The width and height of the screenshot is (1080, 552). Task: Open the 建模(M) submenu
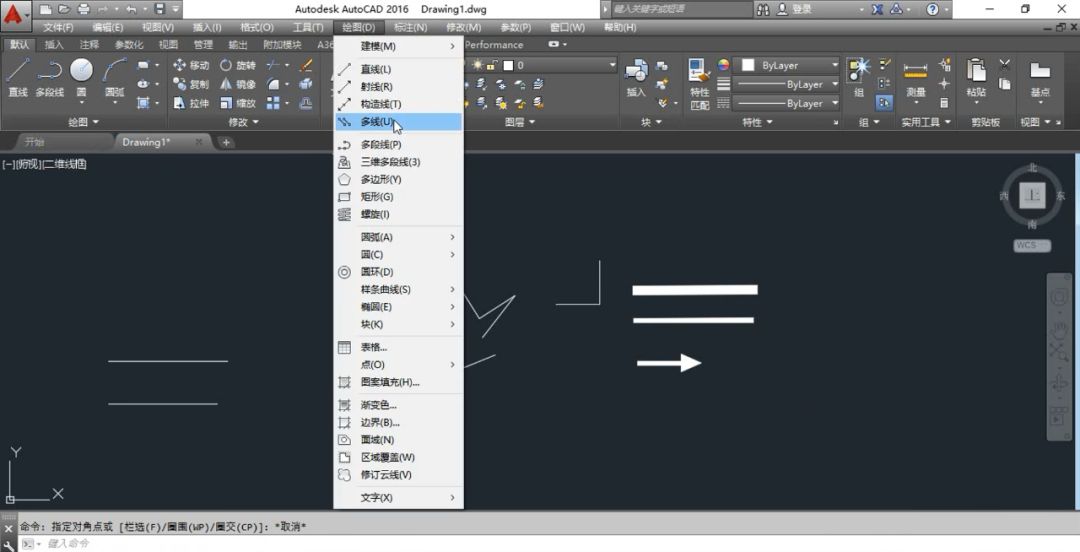tap(399, 46)
